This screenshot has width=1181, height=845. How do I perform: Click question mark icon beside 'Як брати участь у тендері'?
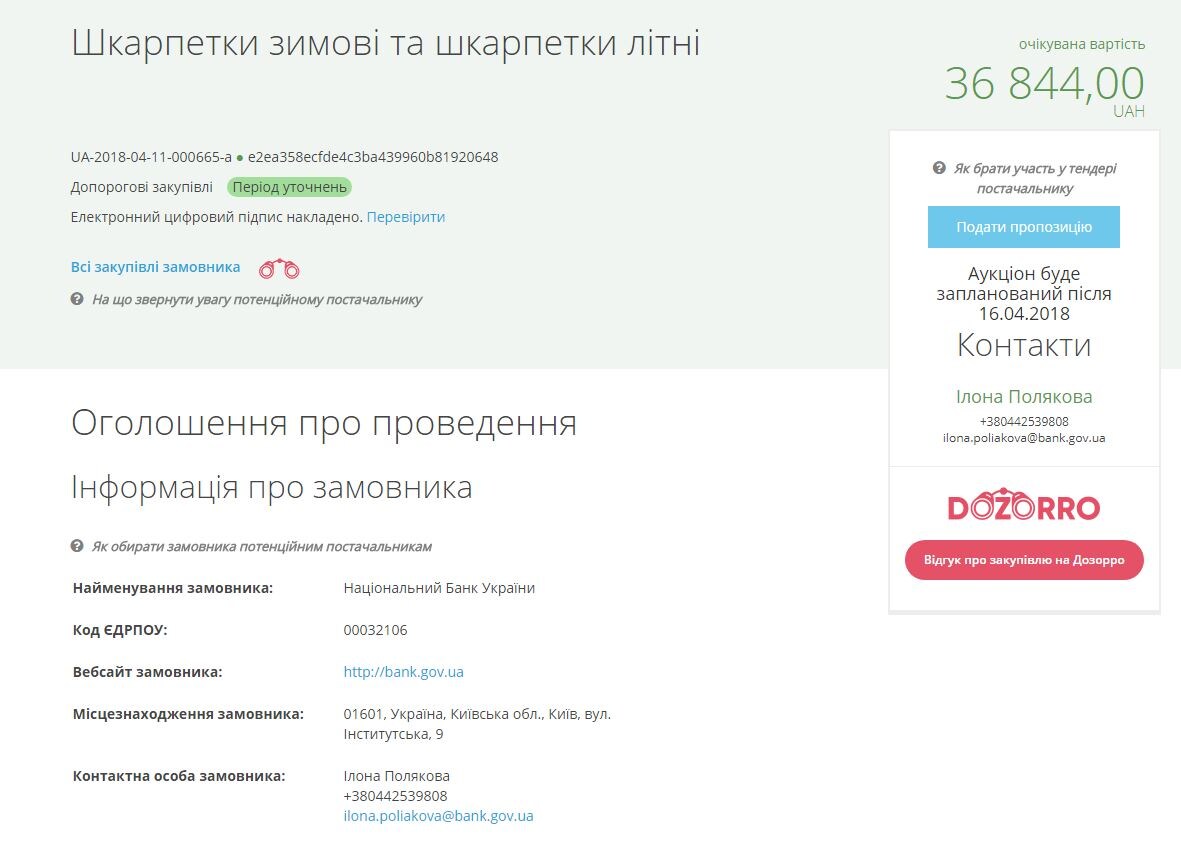coord(939,168)
